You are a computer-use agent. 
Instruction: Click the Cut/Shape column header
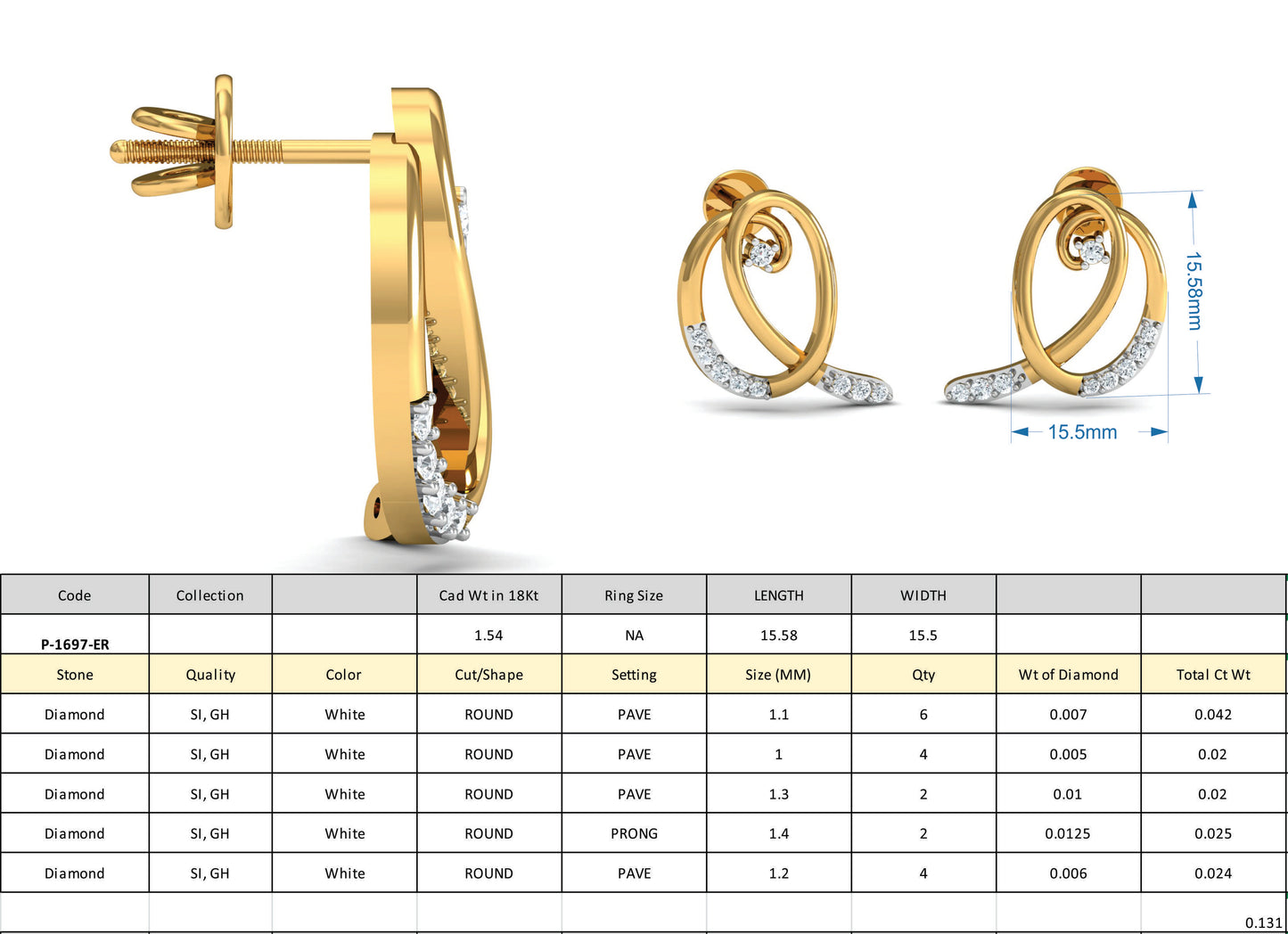coord(488,675)
